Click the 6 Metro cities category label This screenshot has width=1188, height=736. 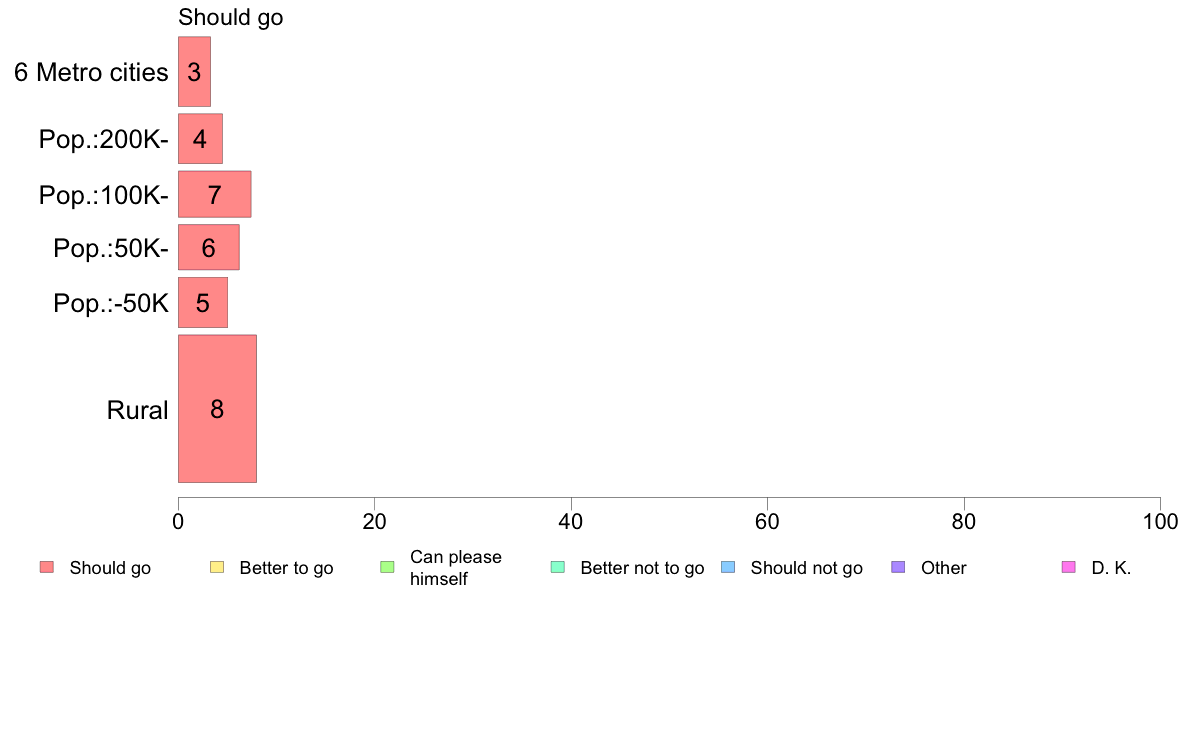pos(91,72)
